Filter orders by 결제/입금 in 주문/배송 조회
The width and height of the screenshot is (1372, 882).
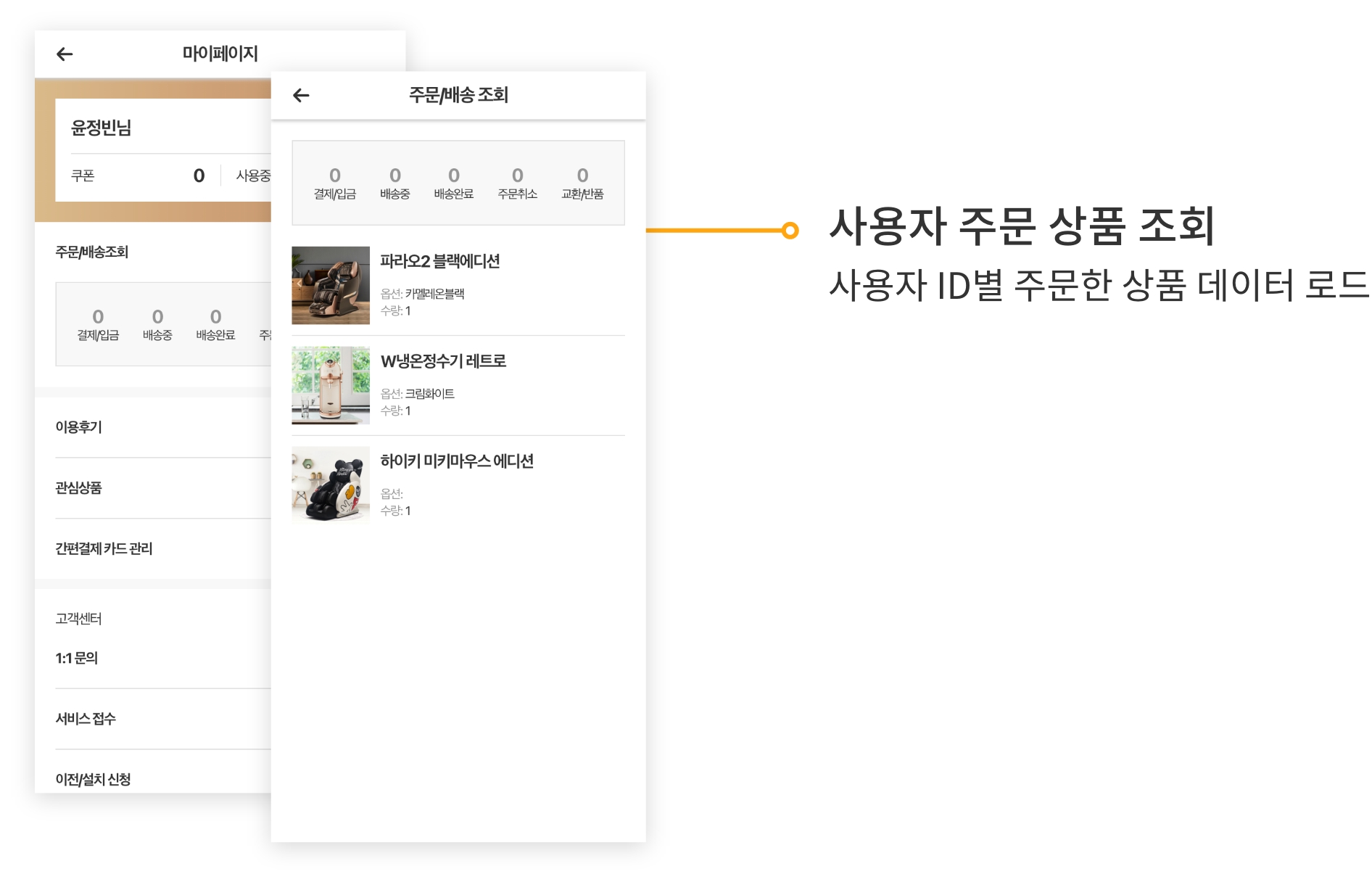[335, 184]
